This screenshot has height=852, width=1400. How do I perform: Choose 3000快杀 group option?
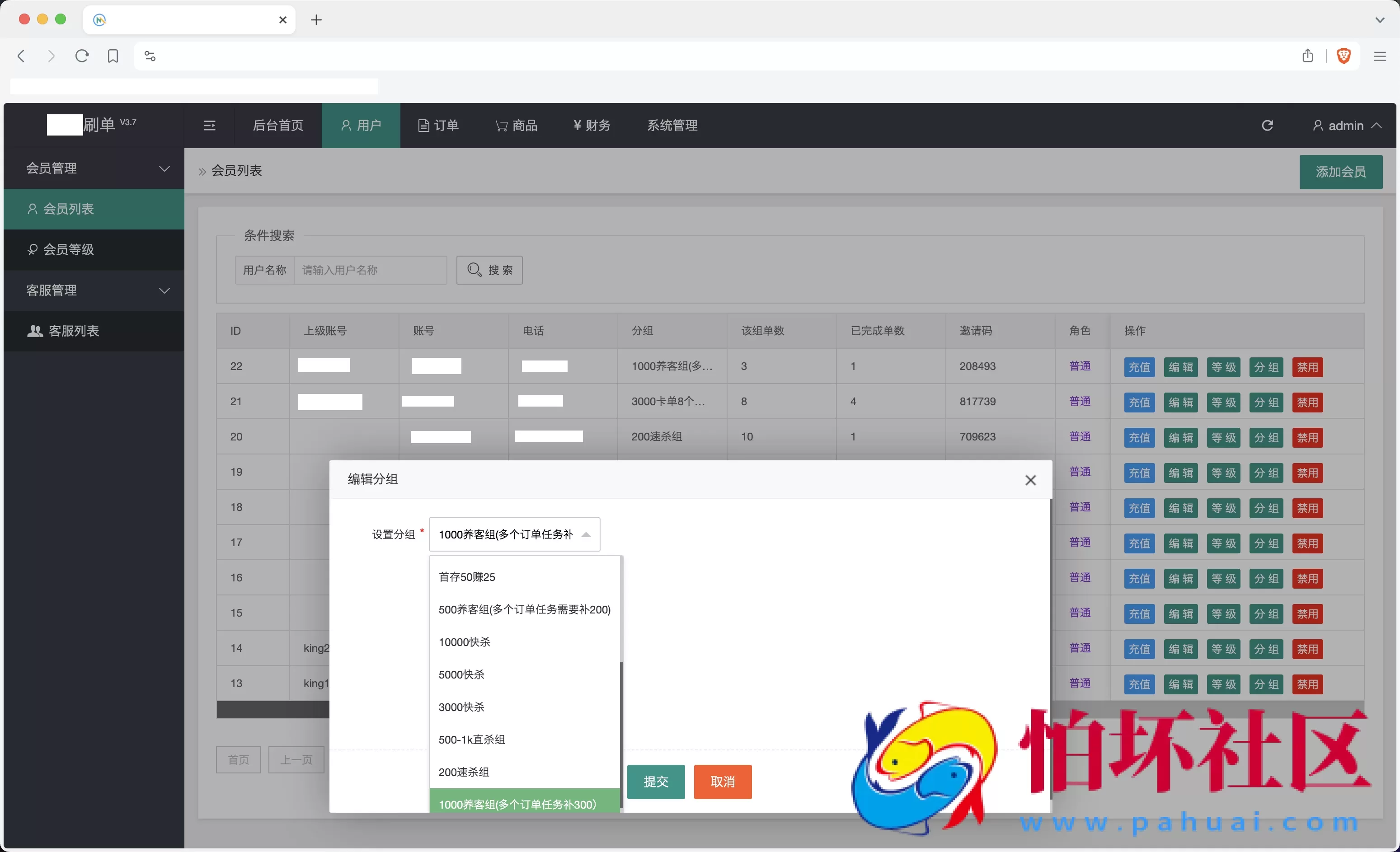(x=524, y=707)
